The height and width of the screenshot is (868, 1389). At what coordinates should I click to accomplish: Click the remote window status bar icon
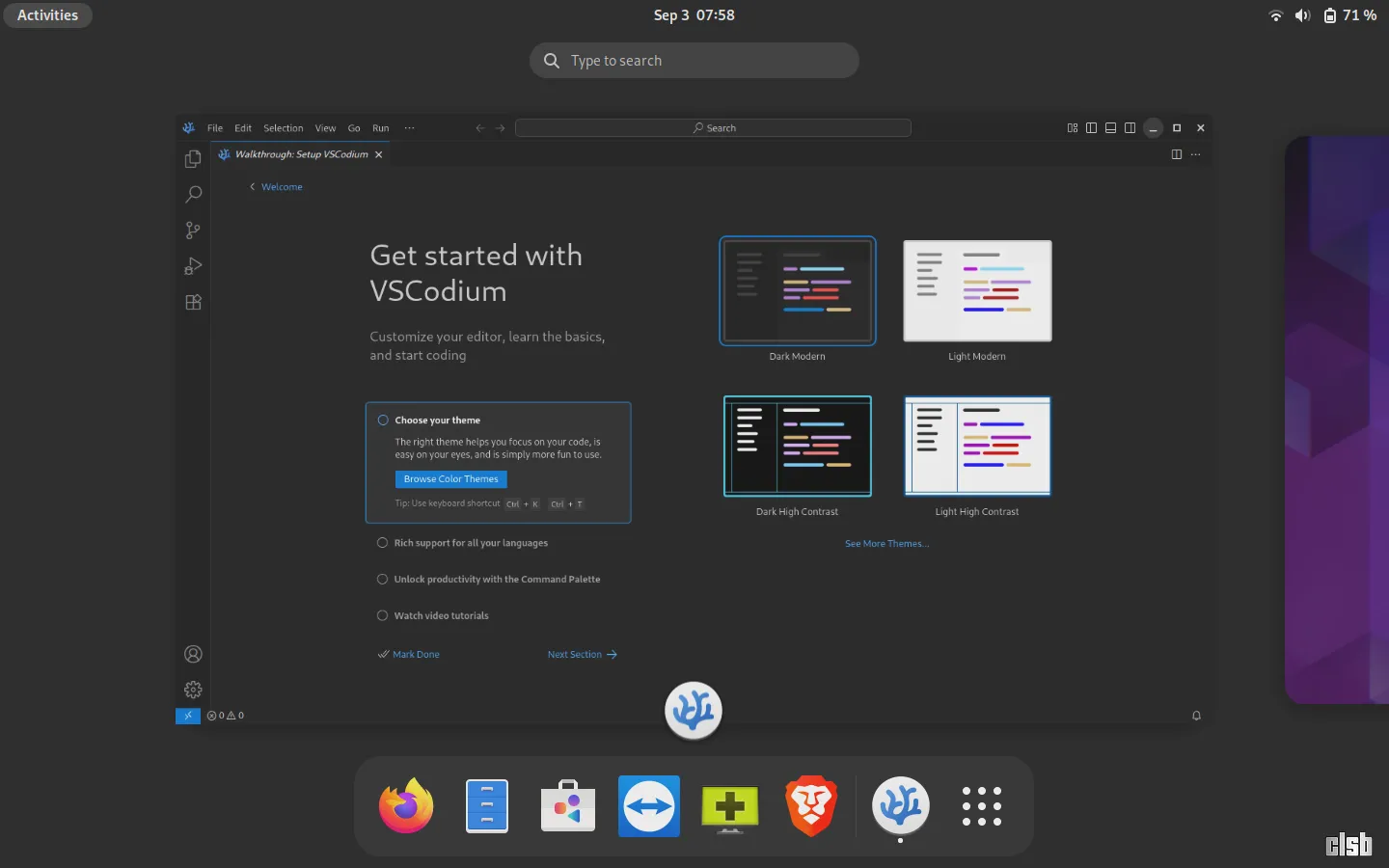(188, 716)
